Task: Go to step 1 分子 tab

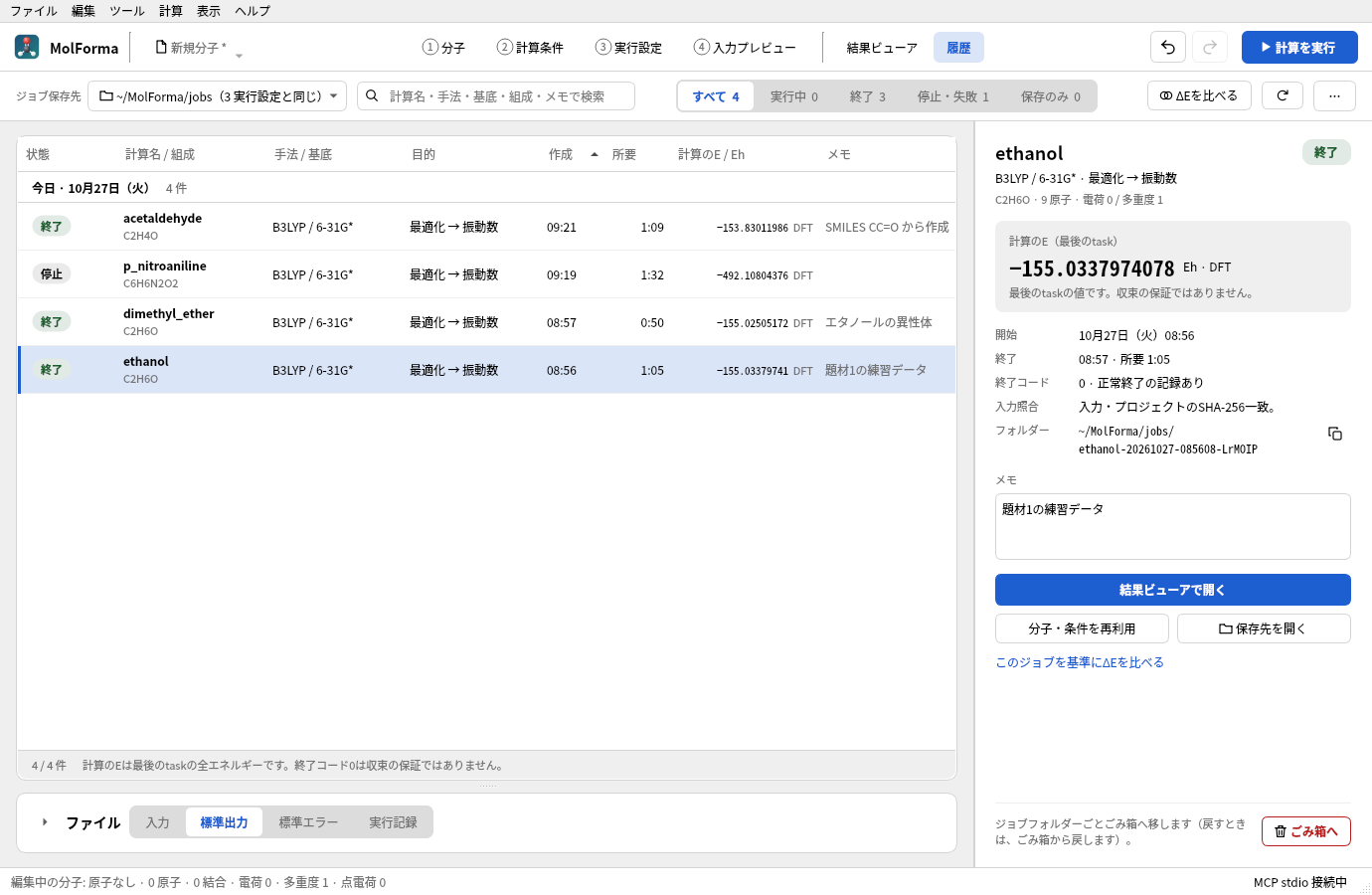Action: click(443, 47)
